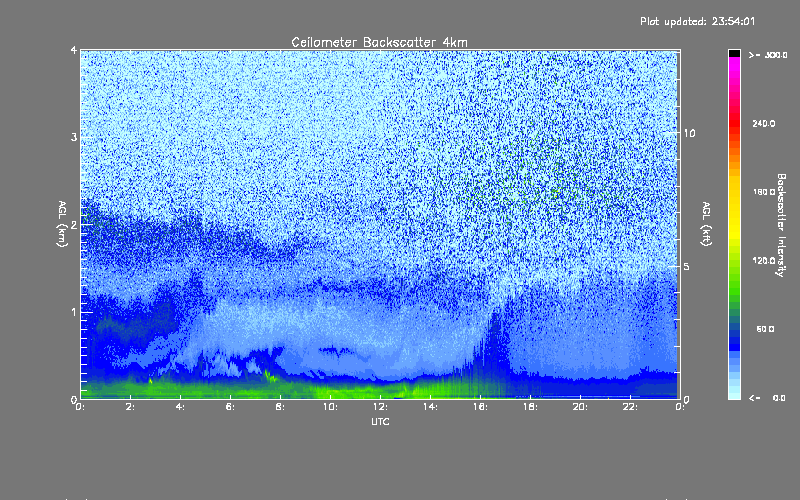Click the 'Plot updated: 23:54:01' timestamp
This screenshot has height=500, width=800.
point(697,21)
